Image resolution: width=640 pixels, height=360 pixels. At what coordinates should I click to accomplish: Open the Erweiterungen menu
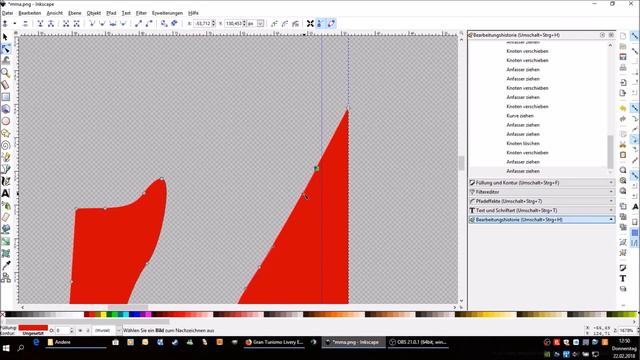tap(167, 13)
